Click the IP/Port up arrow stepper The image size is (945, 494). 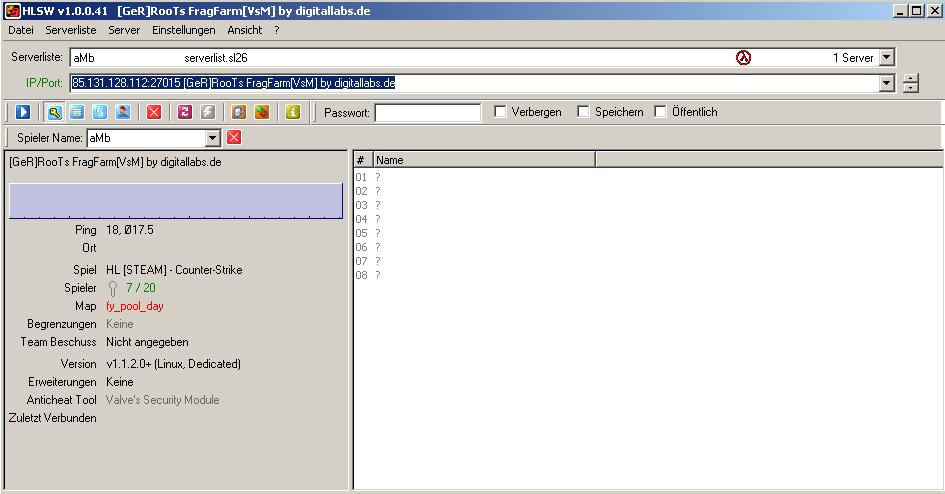point(911,78)
